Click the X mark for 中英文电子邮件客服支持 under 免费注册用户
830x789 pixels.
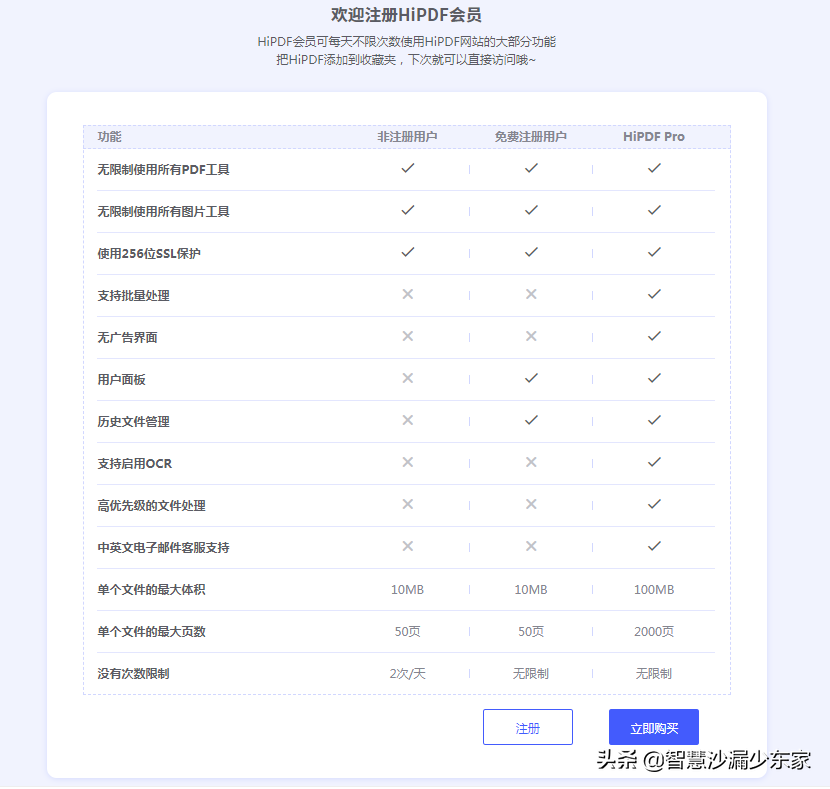[x=531, y=546]
